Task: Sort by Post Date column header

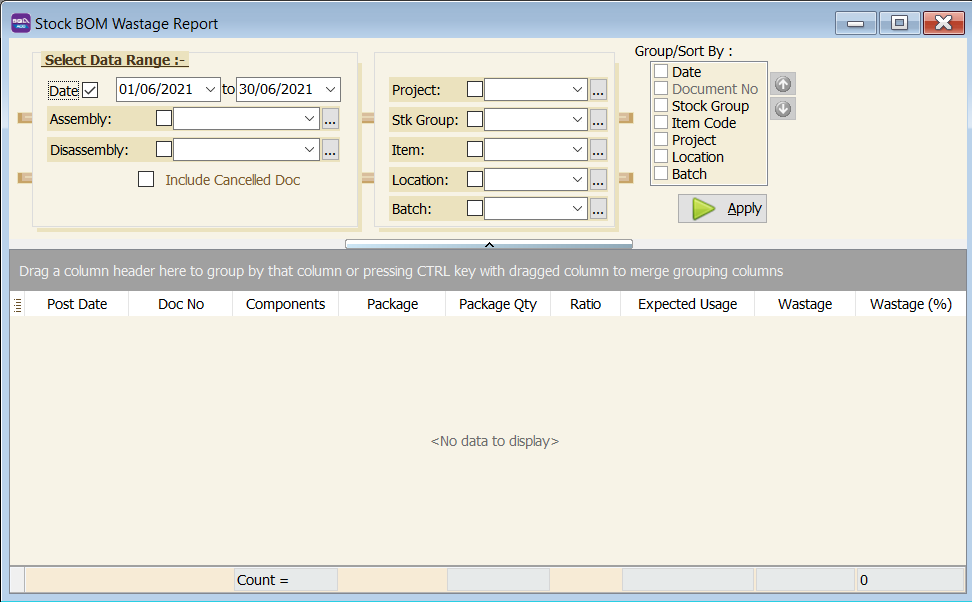Action: tap(77, 304)
